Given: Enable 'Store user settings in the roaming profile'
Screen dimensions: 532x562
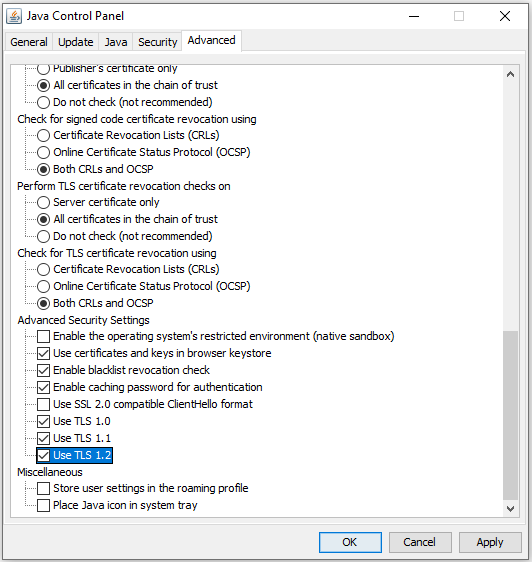Looking at the screenshot, I should pos(43,488).
